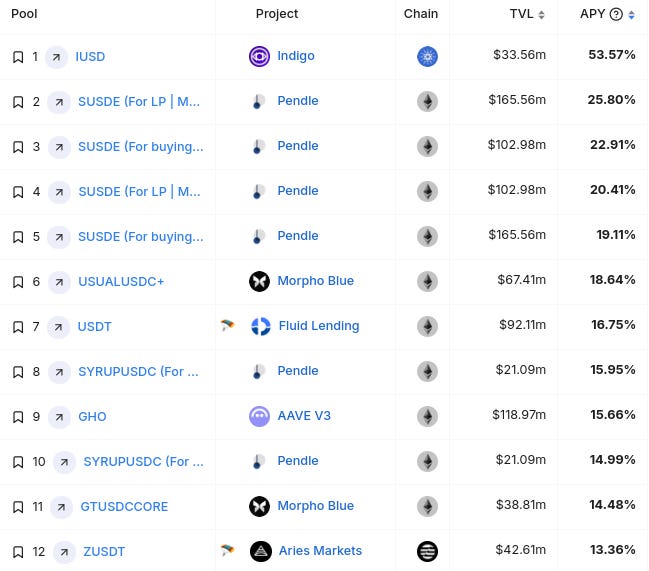Click the Pool column header
The height and width of the screenshot is (571, 649).
pos(24,14)
